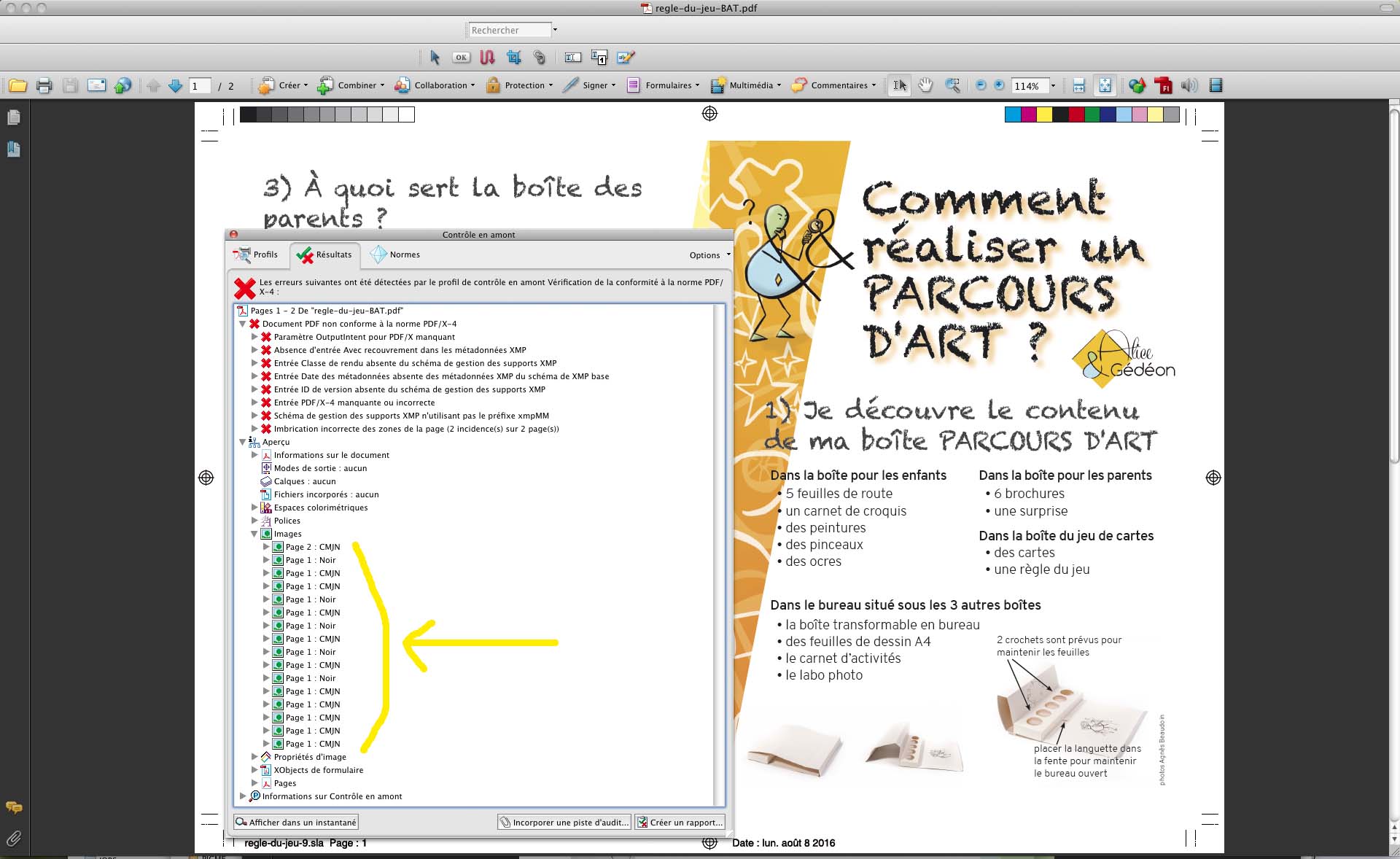
Task: Click the marquee zoom tool icon
Action: 952,85
